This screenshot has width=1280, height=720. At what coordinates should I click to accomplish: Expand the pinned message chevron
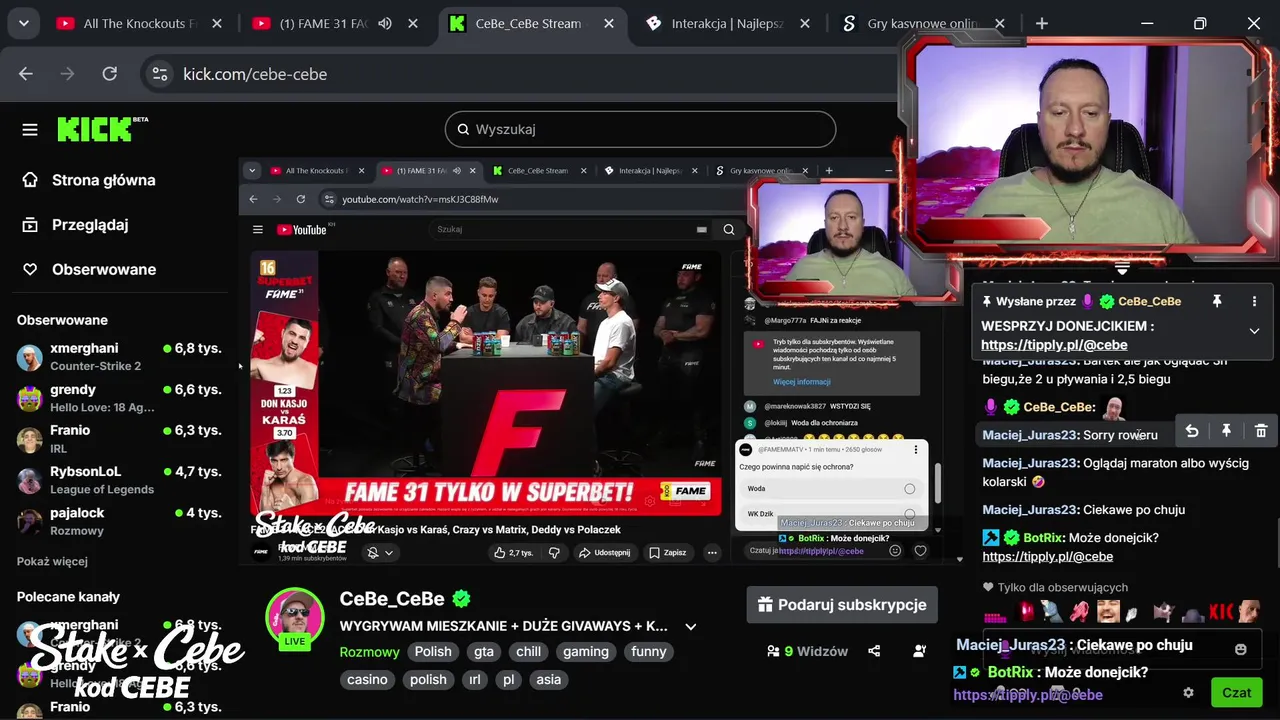1254,331
